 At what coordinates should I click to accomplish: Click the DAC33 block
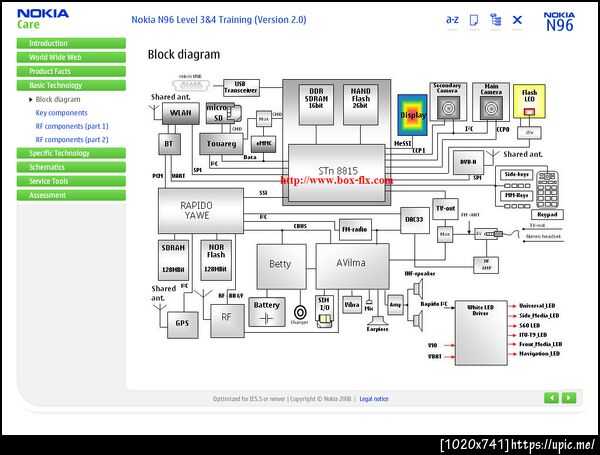[x=414, y=220]
